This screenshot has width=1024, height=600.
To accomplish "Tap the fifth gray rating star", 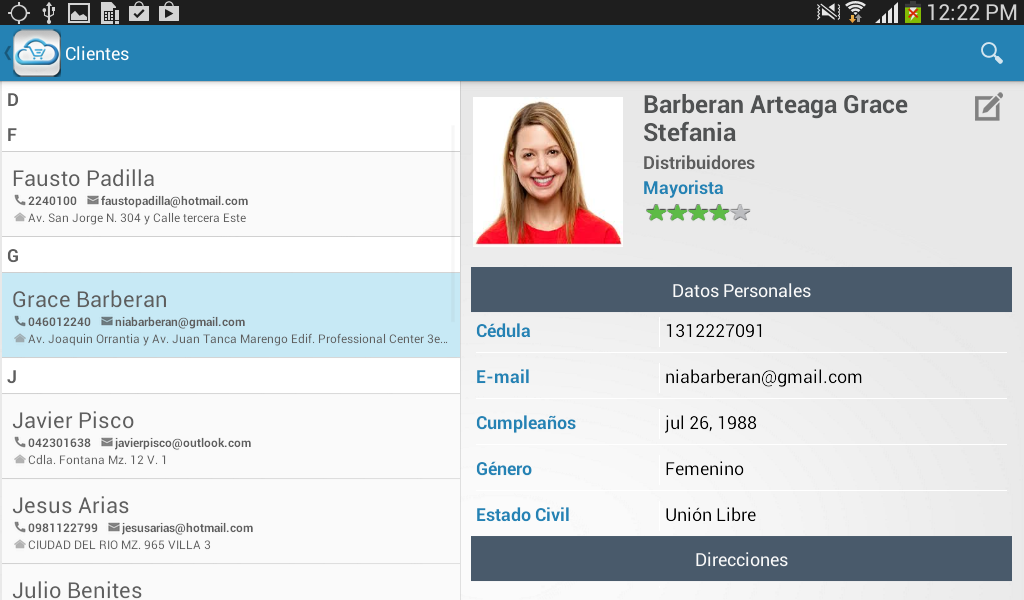I will point(740,212).
